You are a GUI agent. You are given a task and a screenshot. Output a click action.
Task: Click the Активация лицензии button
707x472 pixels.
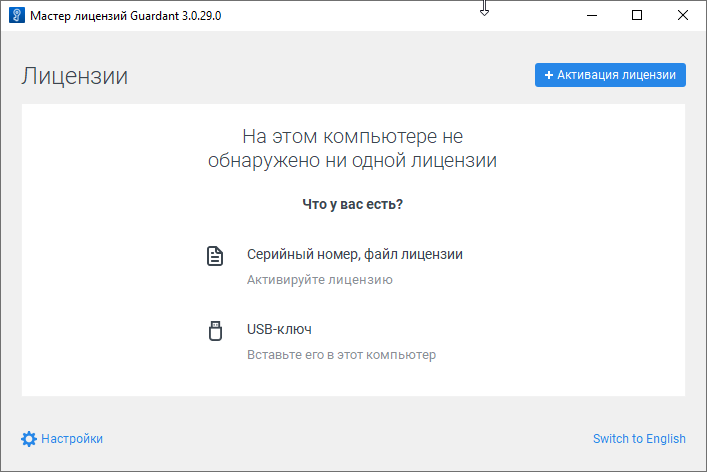point(610,75)
